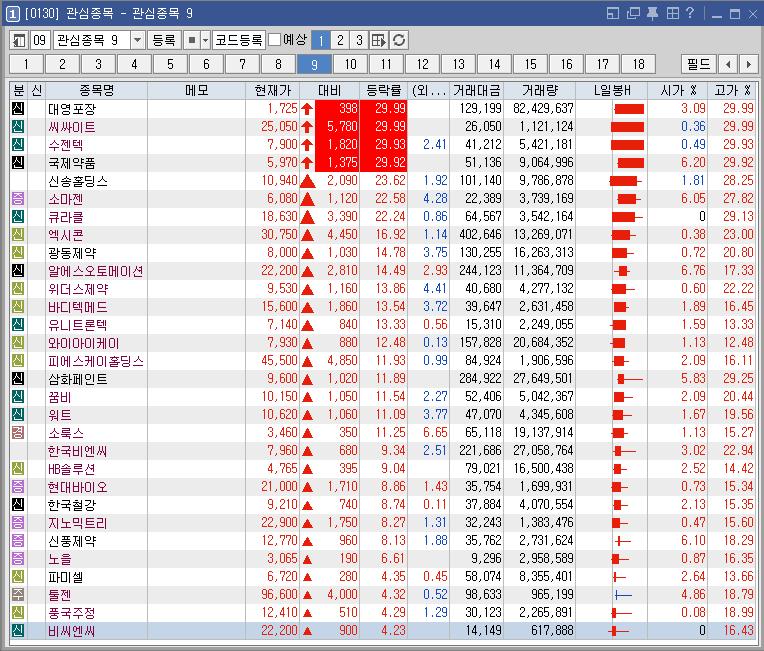Select the 파미셀 stock name
Viewport: 764px width, 651px height.
point(65,577)
